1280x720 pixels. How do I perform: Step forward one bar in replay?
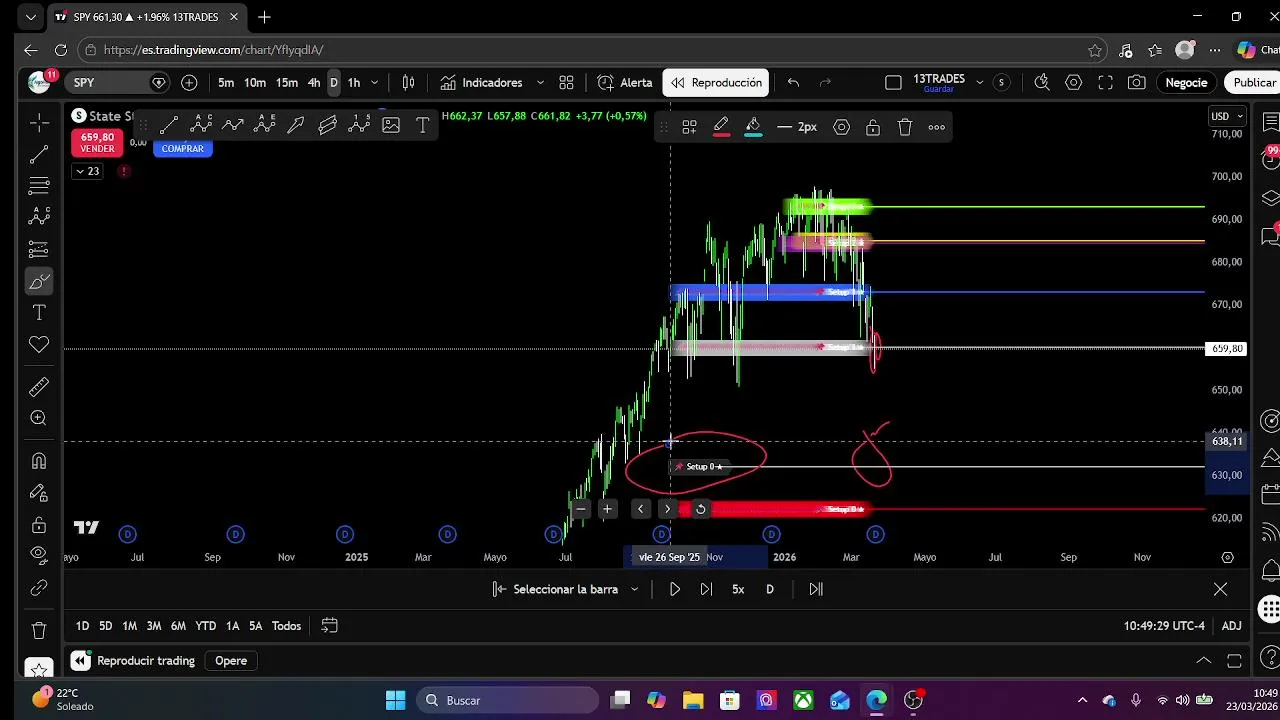click(706, 590)
